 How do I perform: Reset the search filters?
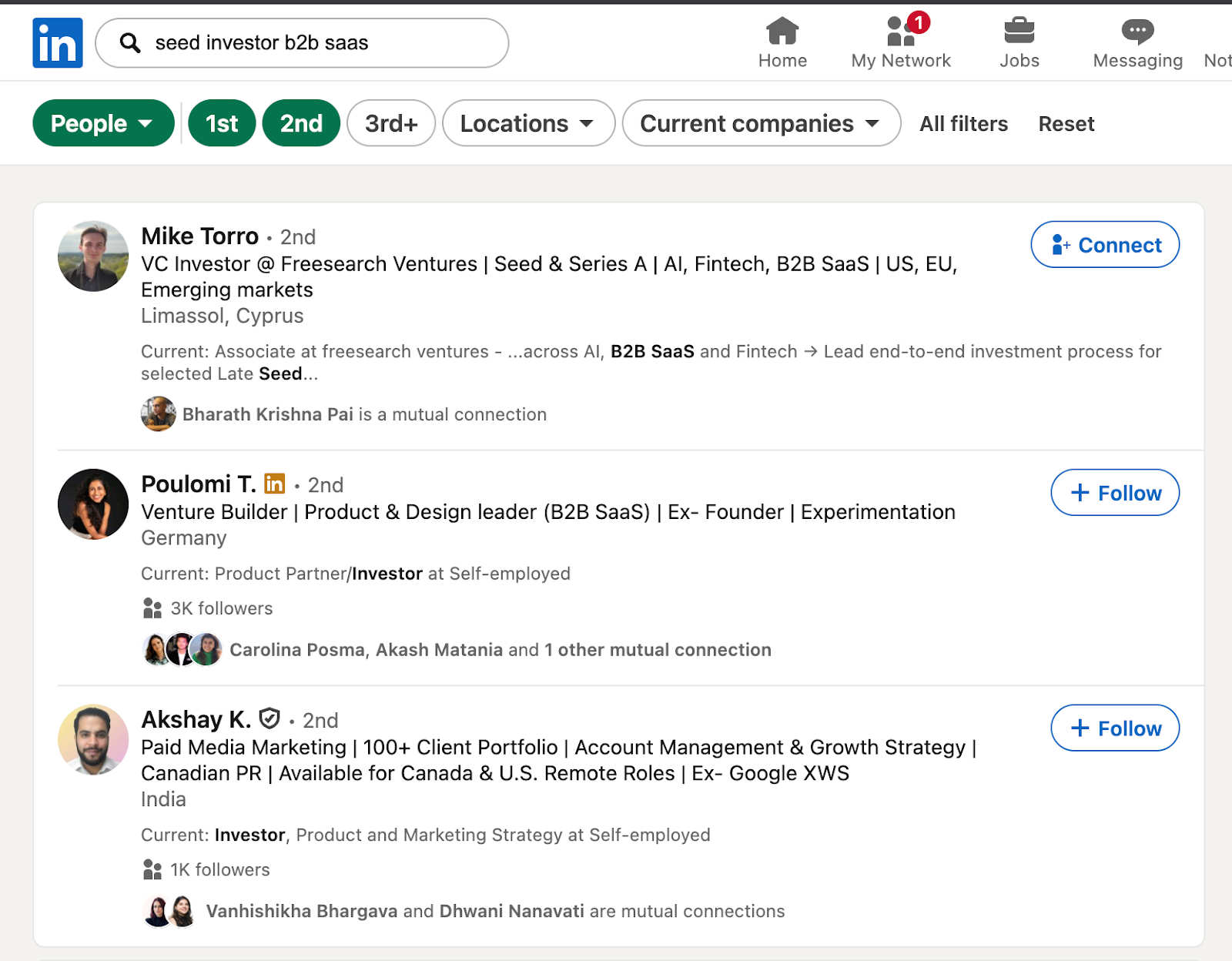coord(1066,123)
